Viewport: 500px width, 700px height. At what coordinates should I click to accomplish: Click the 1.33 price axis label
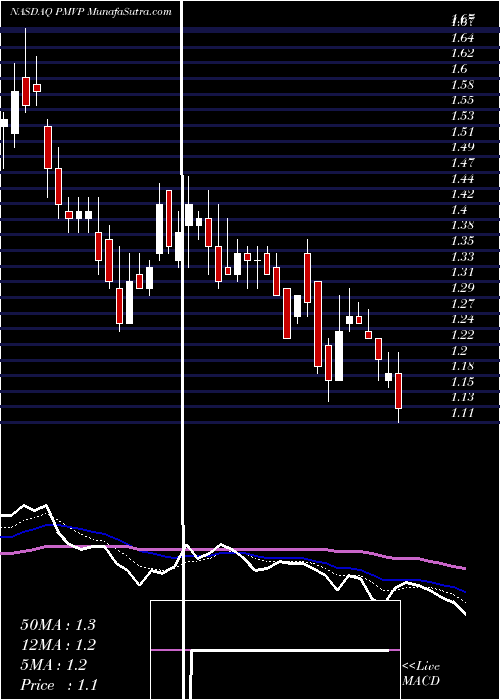tap(463, 257)
